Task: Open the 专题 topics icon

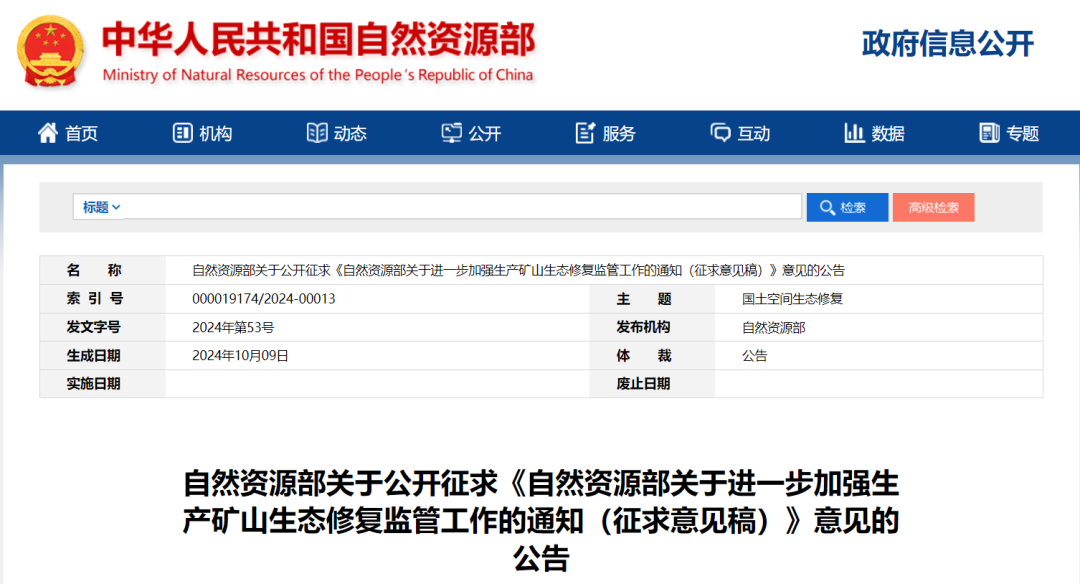Action: 990,132
